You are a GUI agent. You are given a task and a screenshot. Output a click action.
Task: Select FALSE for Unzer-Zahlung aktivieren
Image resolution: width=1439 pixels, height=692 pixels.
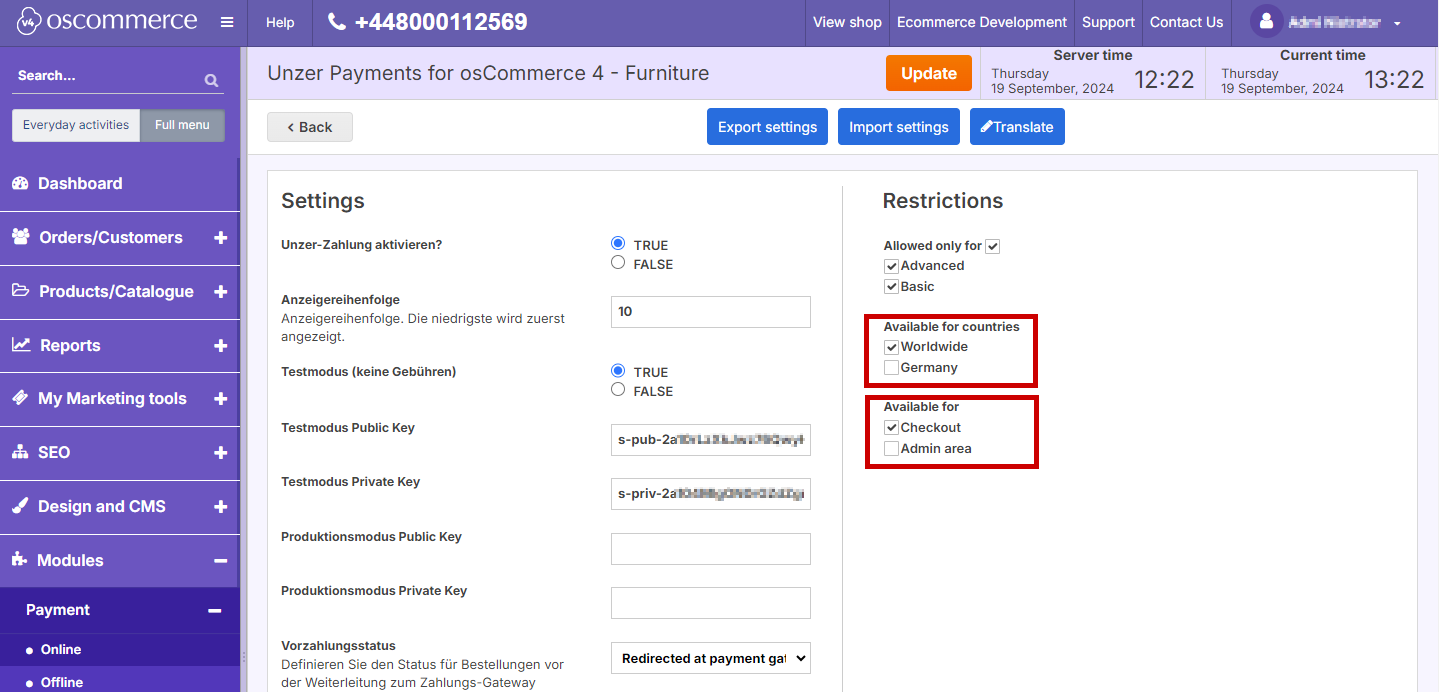618,262
